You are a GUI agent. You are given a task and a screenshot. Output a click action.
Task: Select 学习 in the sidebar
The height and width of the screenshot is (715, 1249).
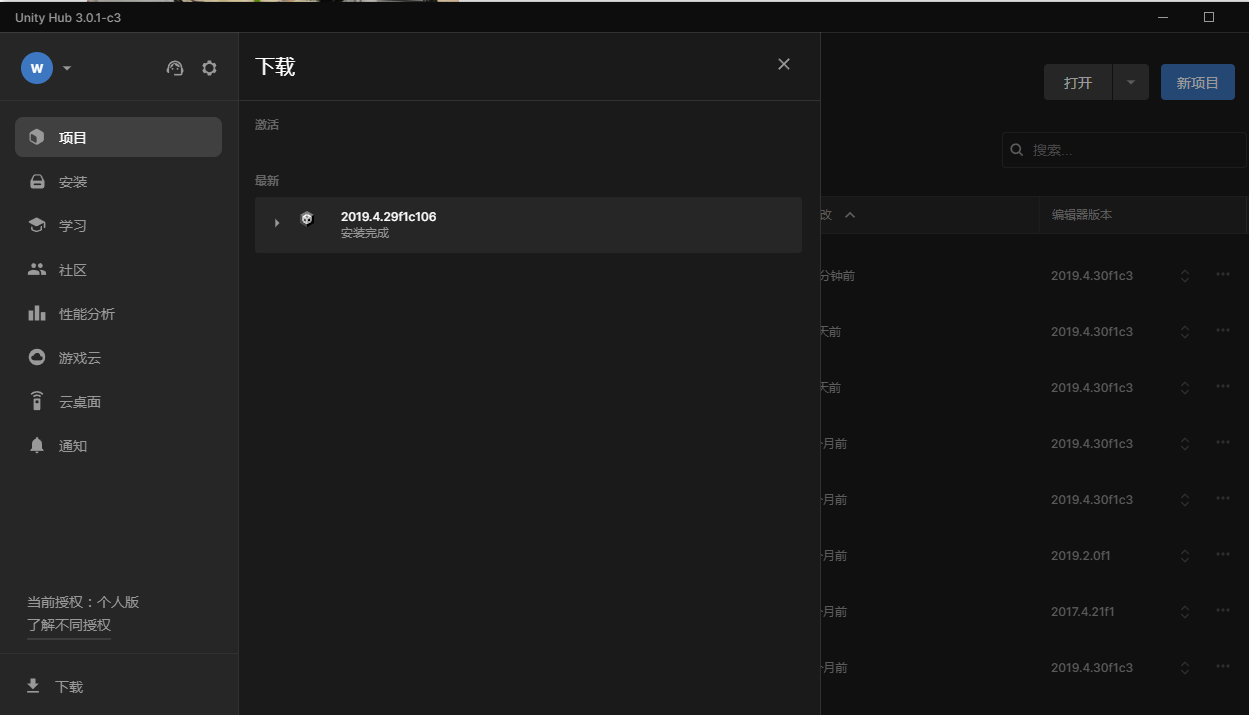(x=118, y=225)
